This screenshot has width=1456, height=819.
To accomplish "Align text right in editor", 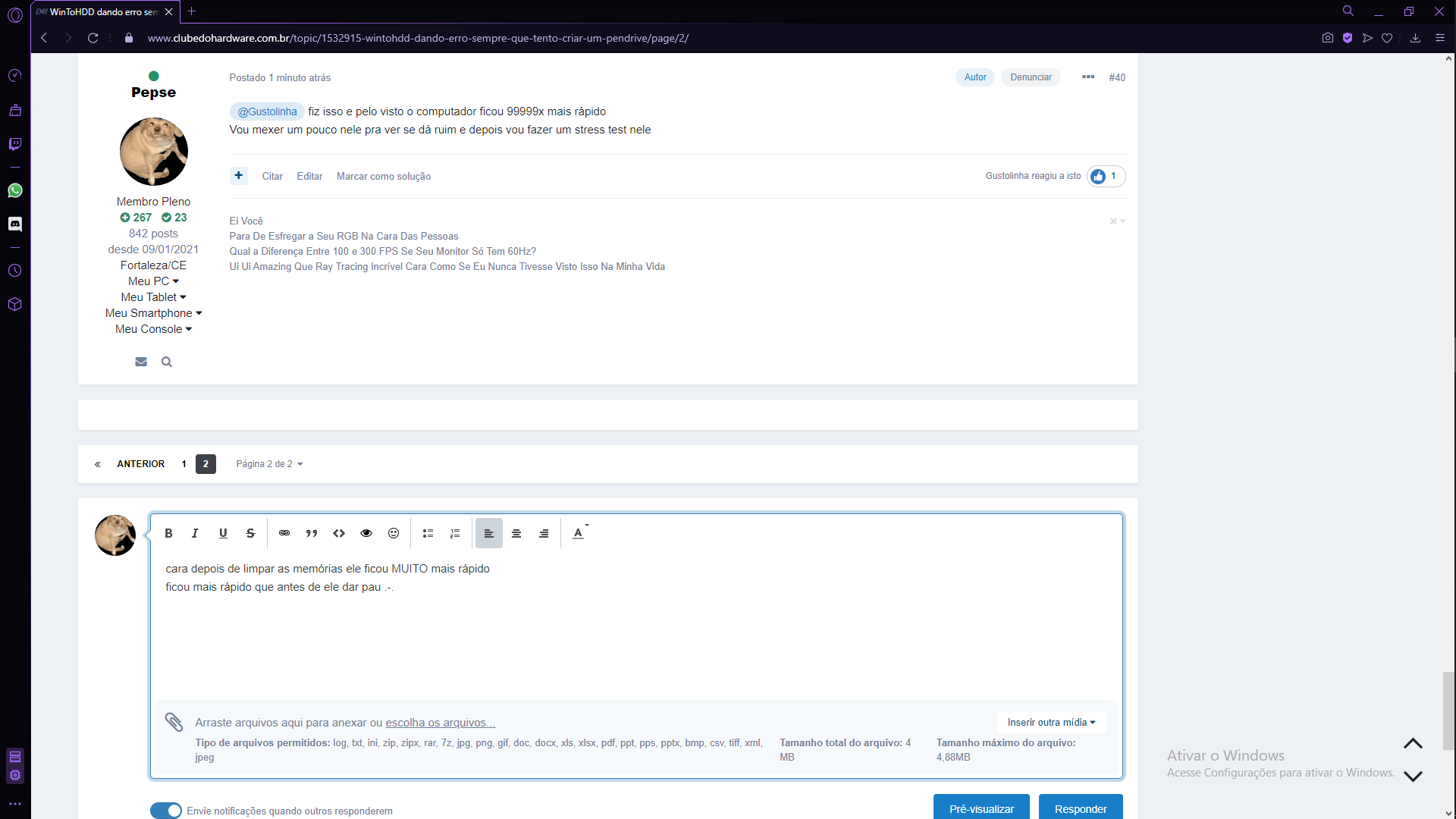I will point(544,533).
